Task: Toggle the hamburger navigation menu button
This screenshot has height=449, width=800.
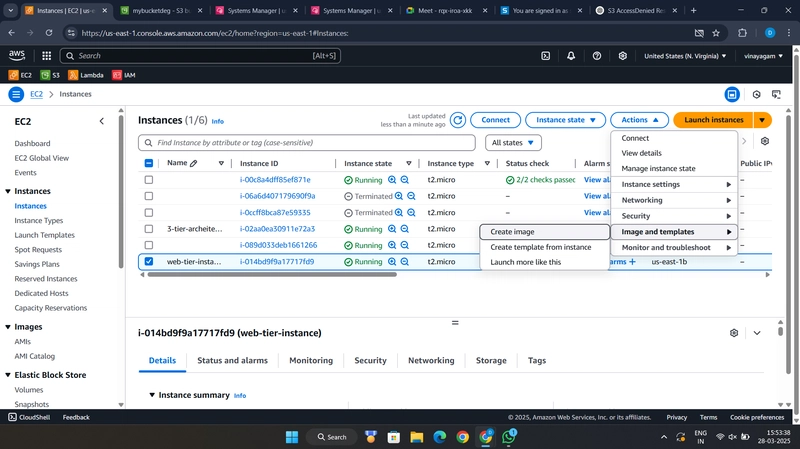Action: [16, 94]
